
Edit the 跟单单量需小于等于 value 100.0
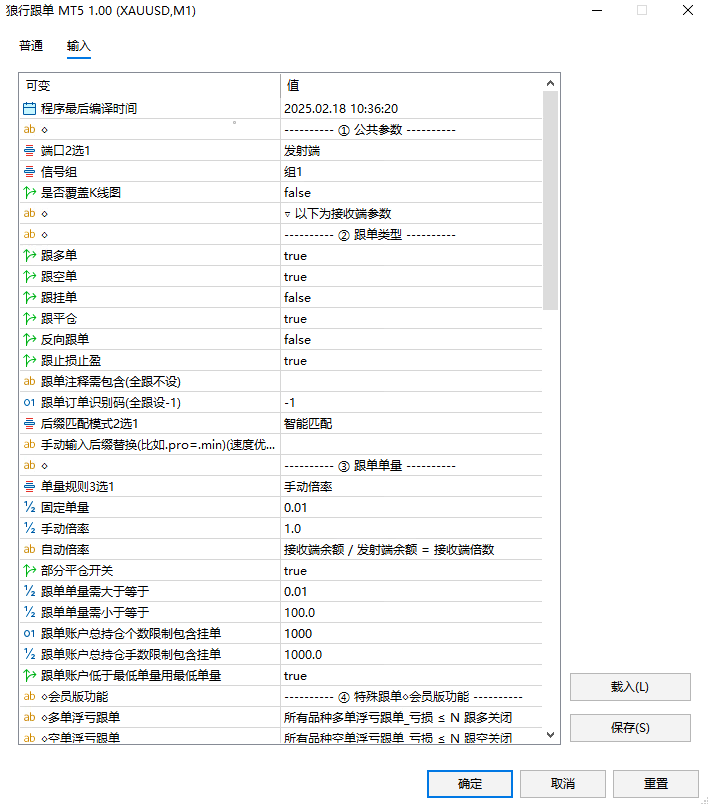(x=411, y=613)
